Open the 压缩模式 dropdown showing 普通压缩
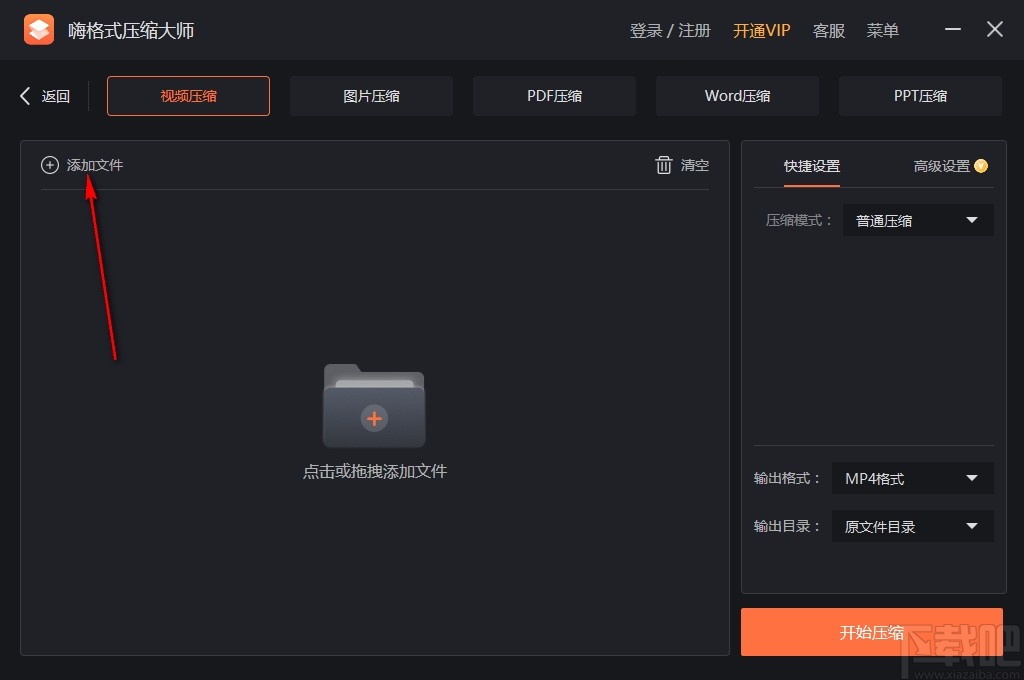 tap(916, 220)
